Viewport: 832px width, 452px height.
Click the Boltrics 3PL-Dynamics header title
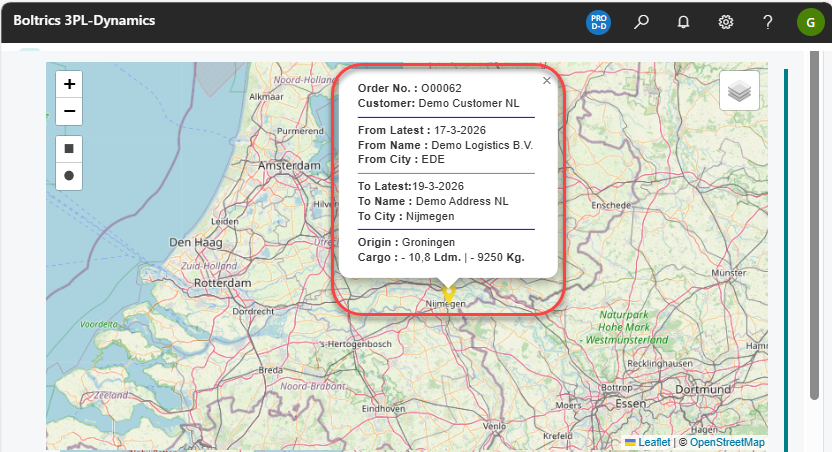click(84, 21)
